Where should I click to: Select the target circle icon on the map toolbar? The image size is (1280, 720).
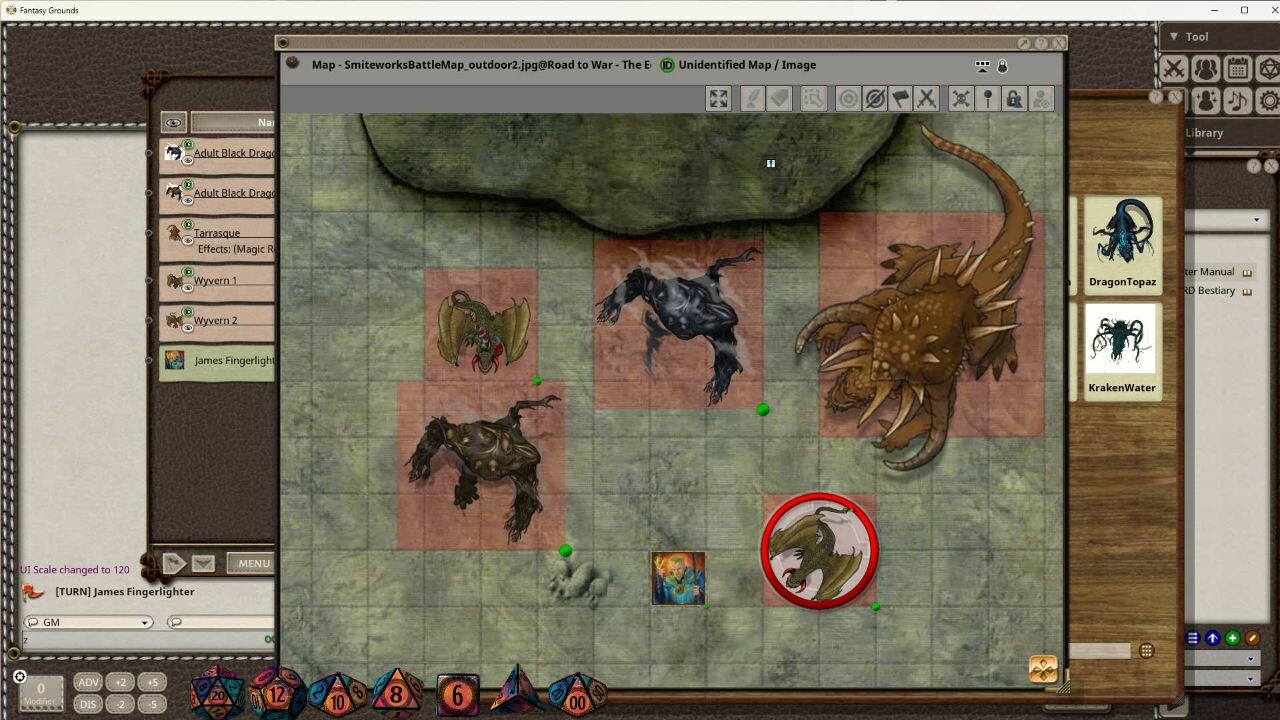coord(847,98)
